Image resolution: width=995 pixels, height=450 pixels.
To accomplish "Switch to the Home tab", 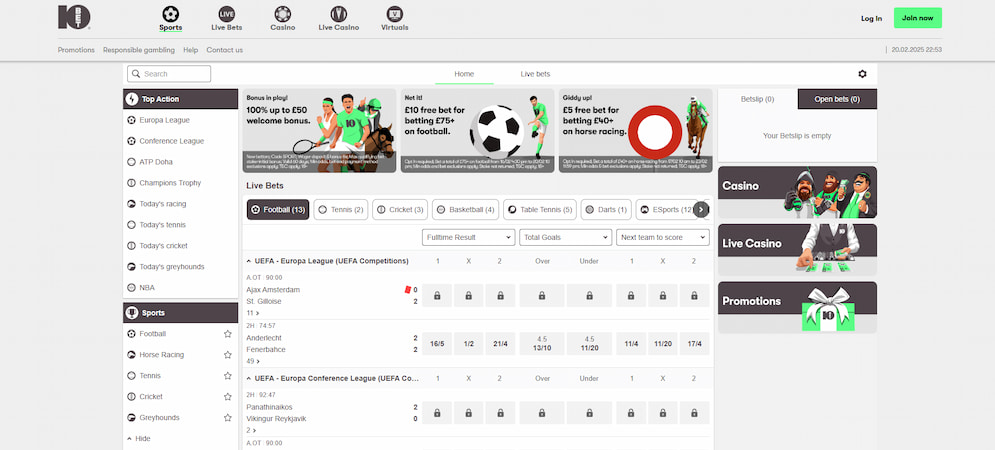I will point(464,74).
